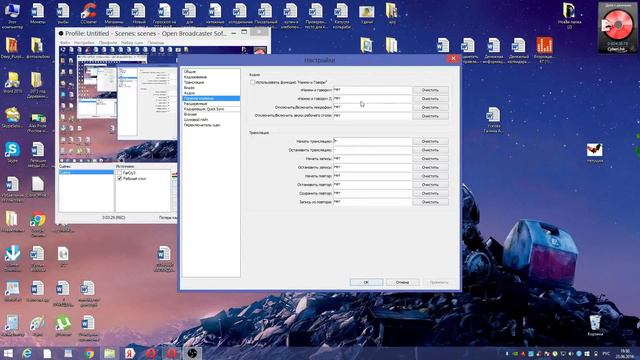Select Переключатель сцен in the settings list
Image resolution: width=640 pixels, height=360 pixels.
(211, 125)
